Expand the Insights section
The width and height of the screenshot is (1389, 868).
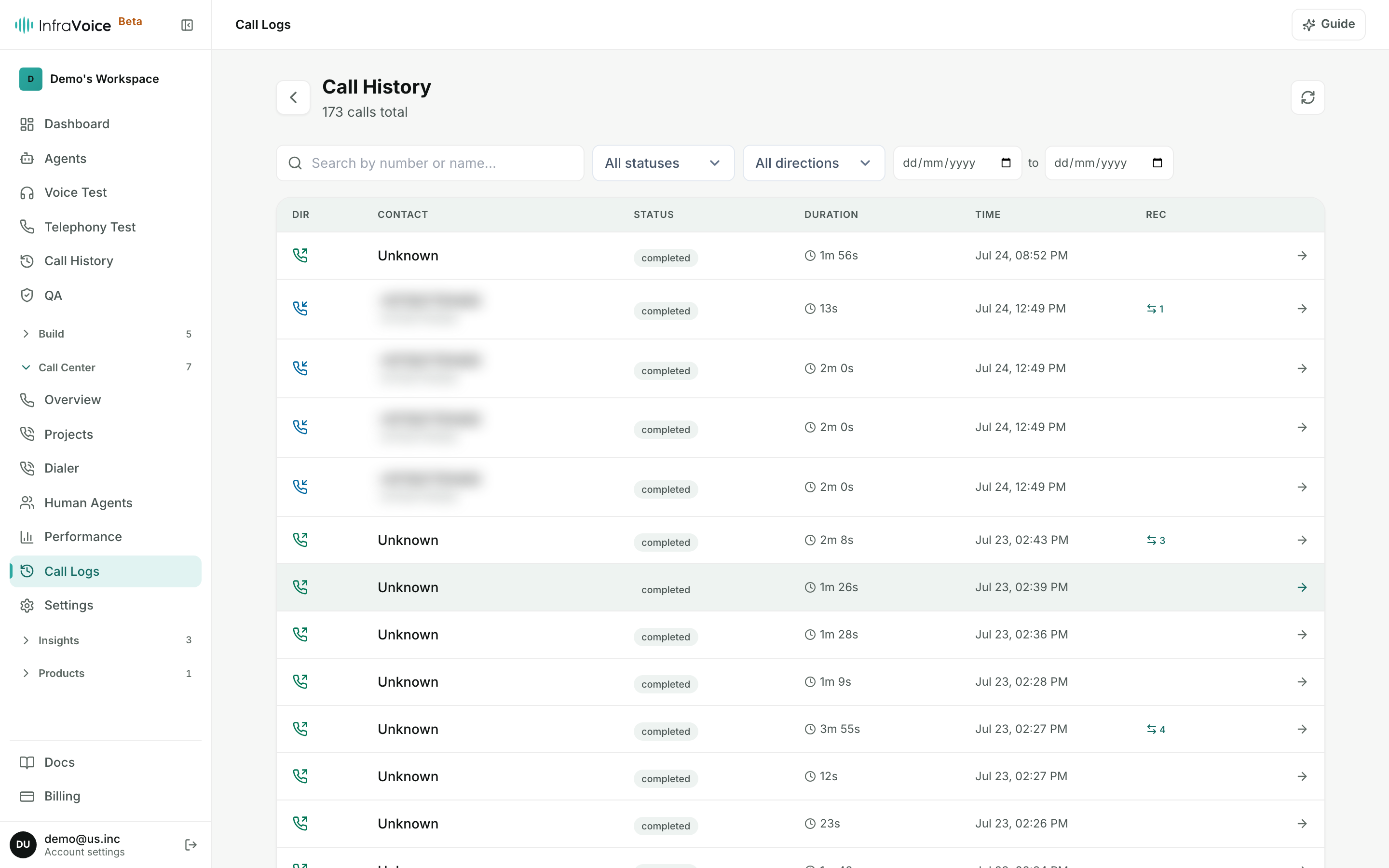(106, 640)
